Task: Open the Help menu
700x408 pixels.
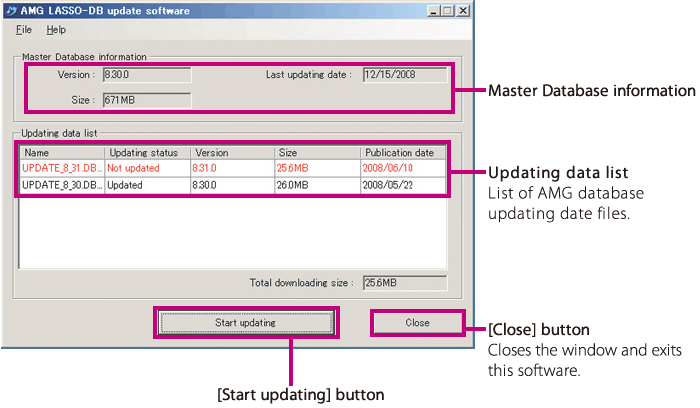Action: [x=56, y=30]
